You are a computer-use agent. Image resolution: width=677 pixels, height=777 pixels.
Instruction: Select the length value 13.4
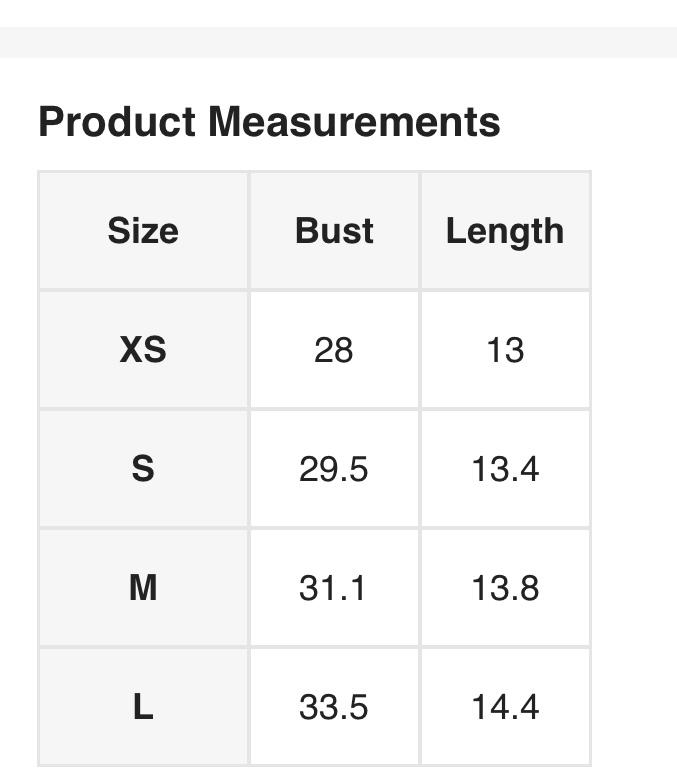tap(505, 468)
